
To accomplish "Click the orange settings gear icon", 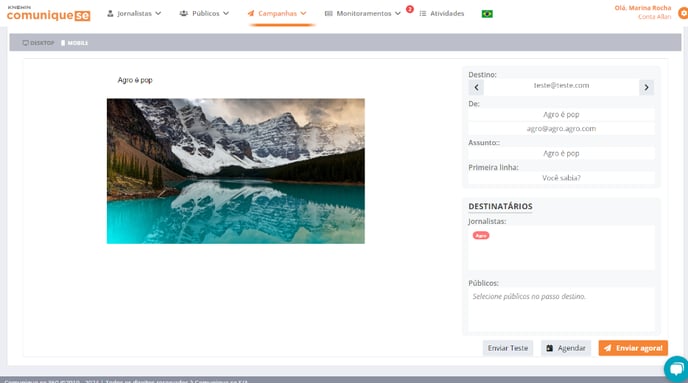I will (x=683, y=13).
